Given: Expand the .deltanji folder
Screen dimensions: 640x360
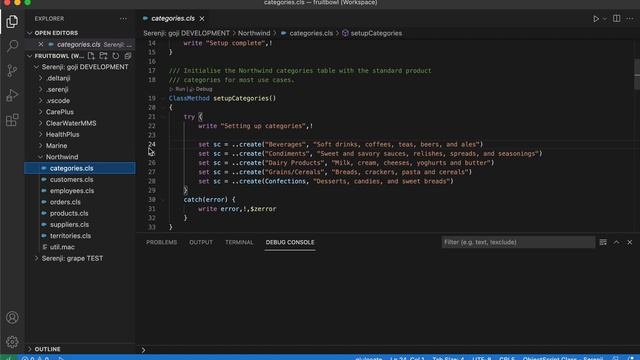Looking at the screenshot, I should (40, 78).
